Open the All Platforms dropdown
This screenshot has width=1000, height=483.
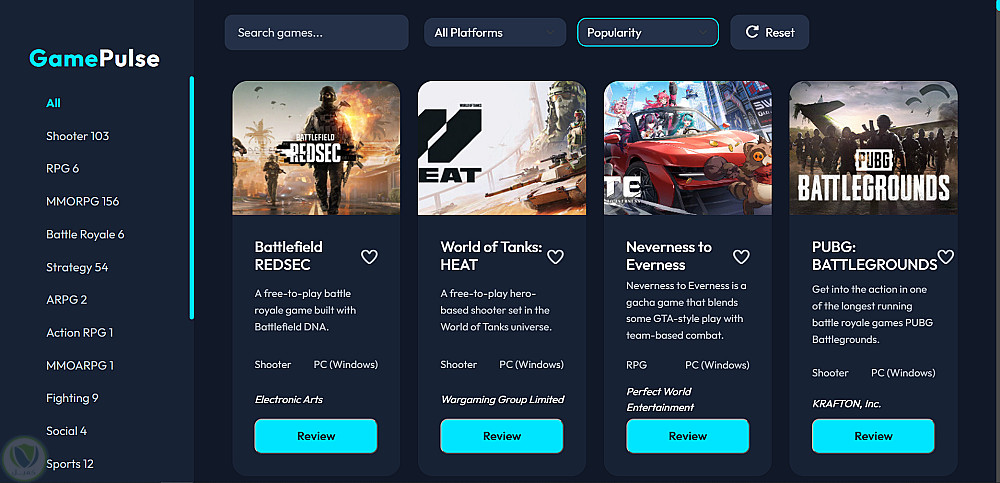click(x=495, y=33)
